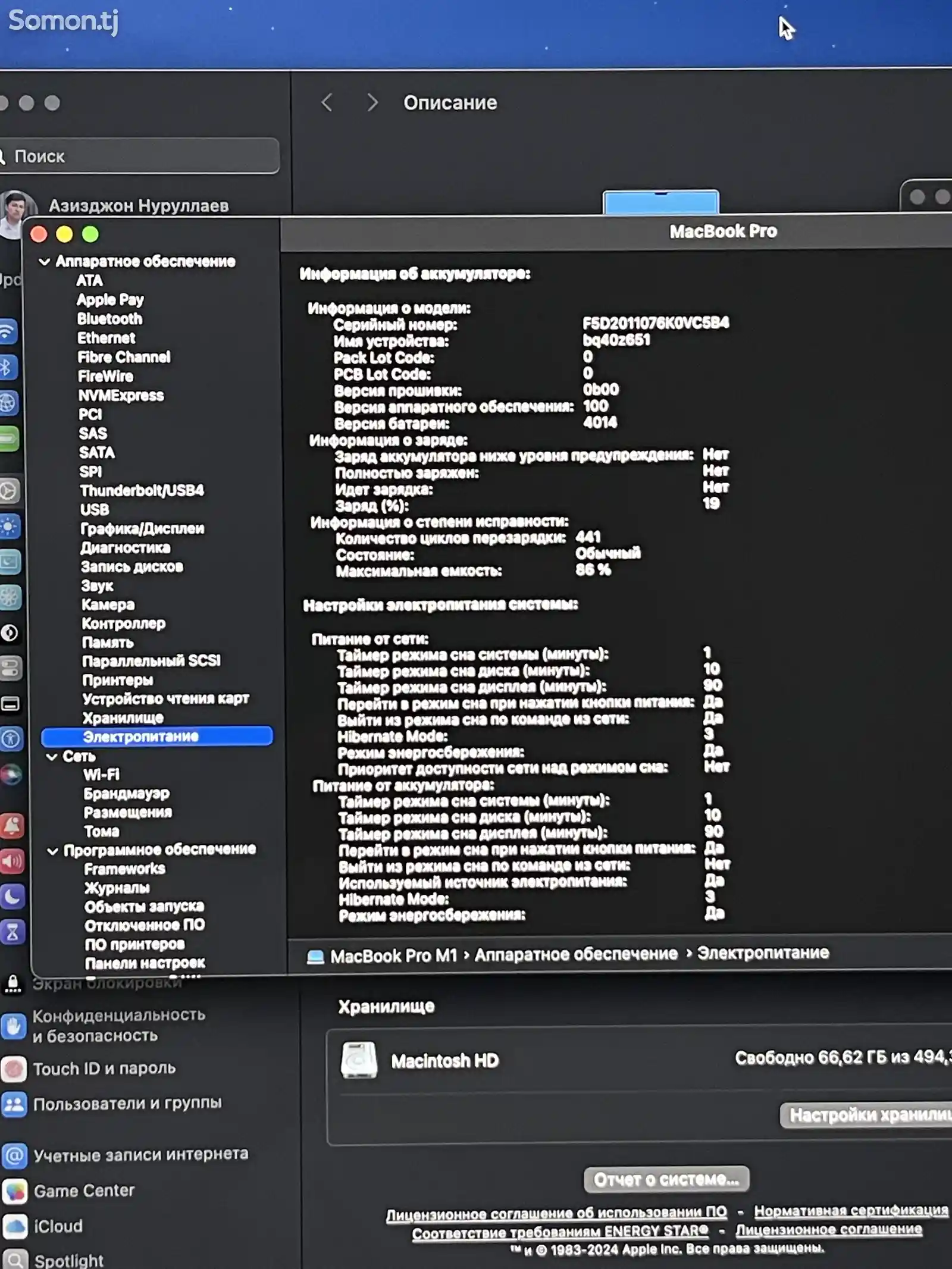The image size is (952, 1269).
Task: Select SATA entry
Action: (x=97, y=453)
